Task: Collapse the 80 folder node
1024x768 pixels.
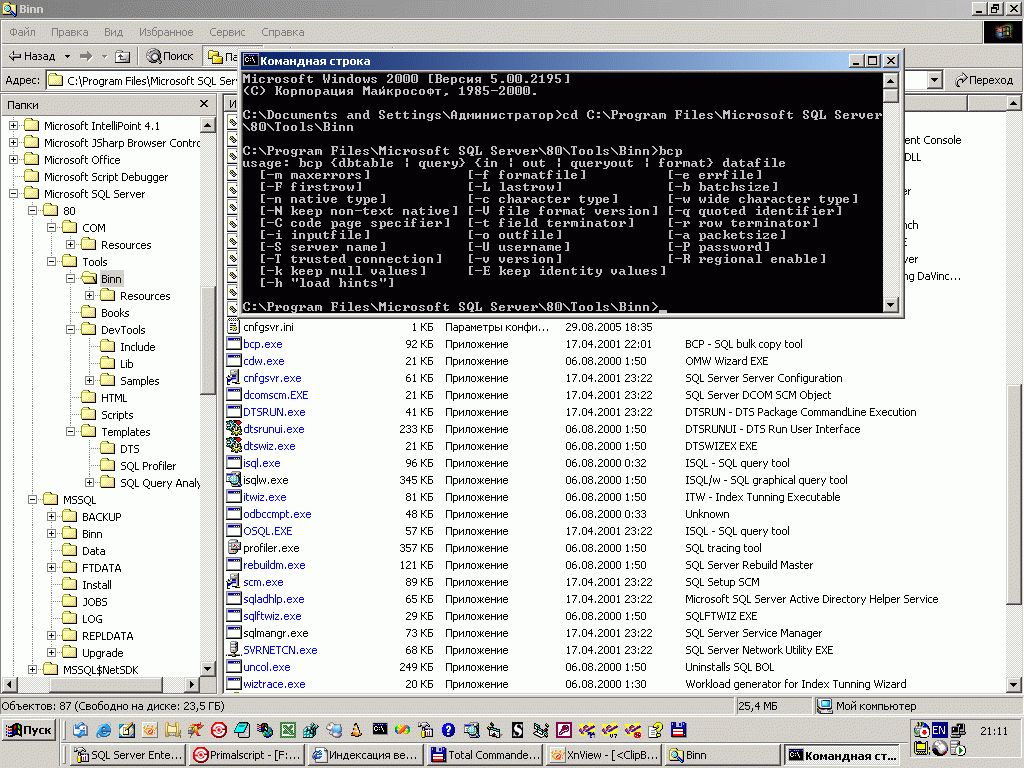Action: point(32,210)
